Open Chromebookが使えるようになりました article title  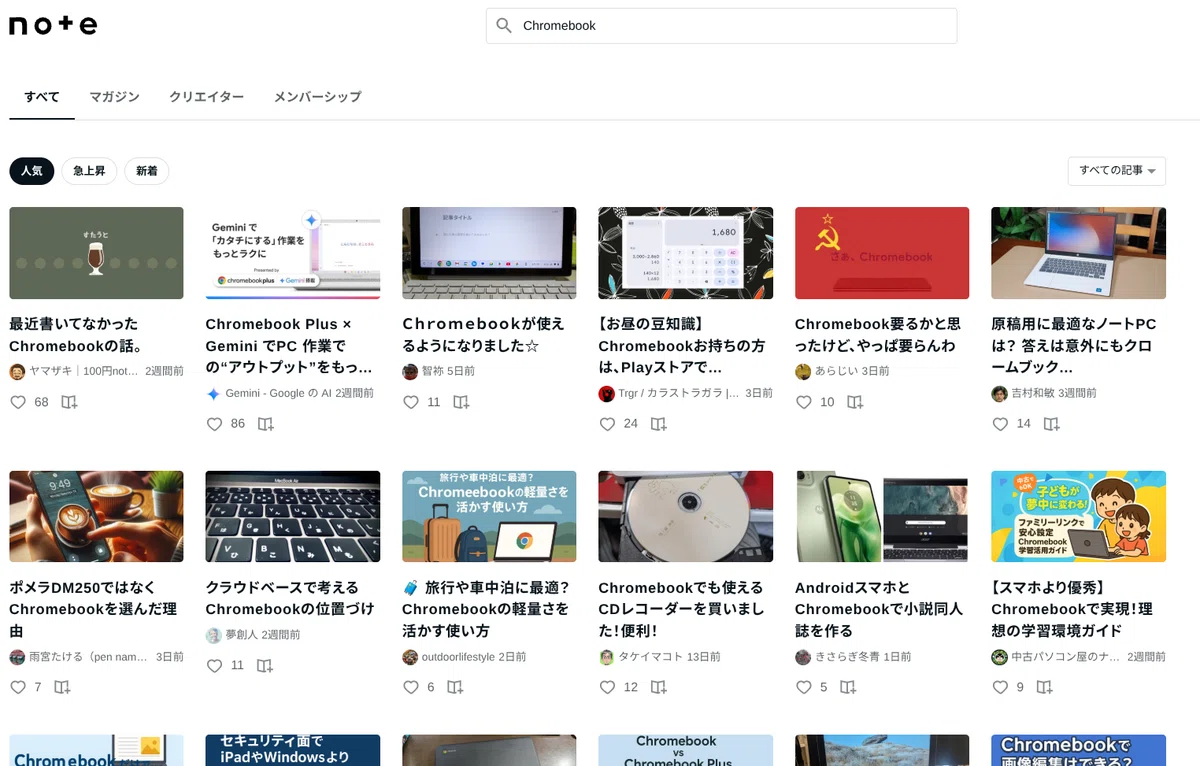tap(484, 335)
